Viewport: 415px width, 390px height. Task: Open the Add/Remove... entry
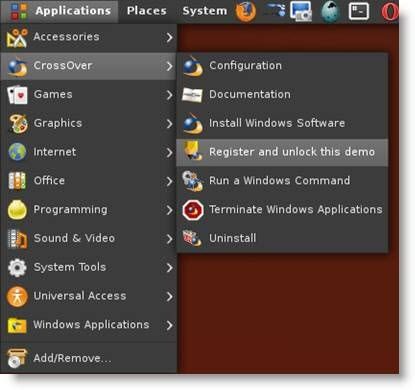[x=88, y=358]
